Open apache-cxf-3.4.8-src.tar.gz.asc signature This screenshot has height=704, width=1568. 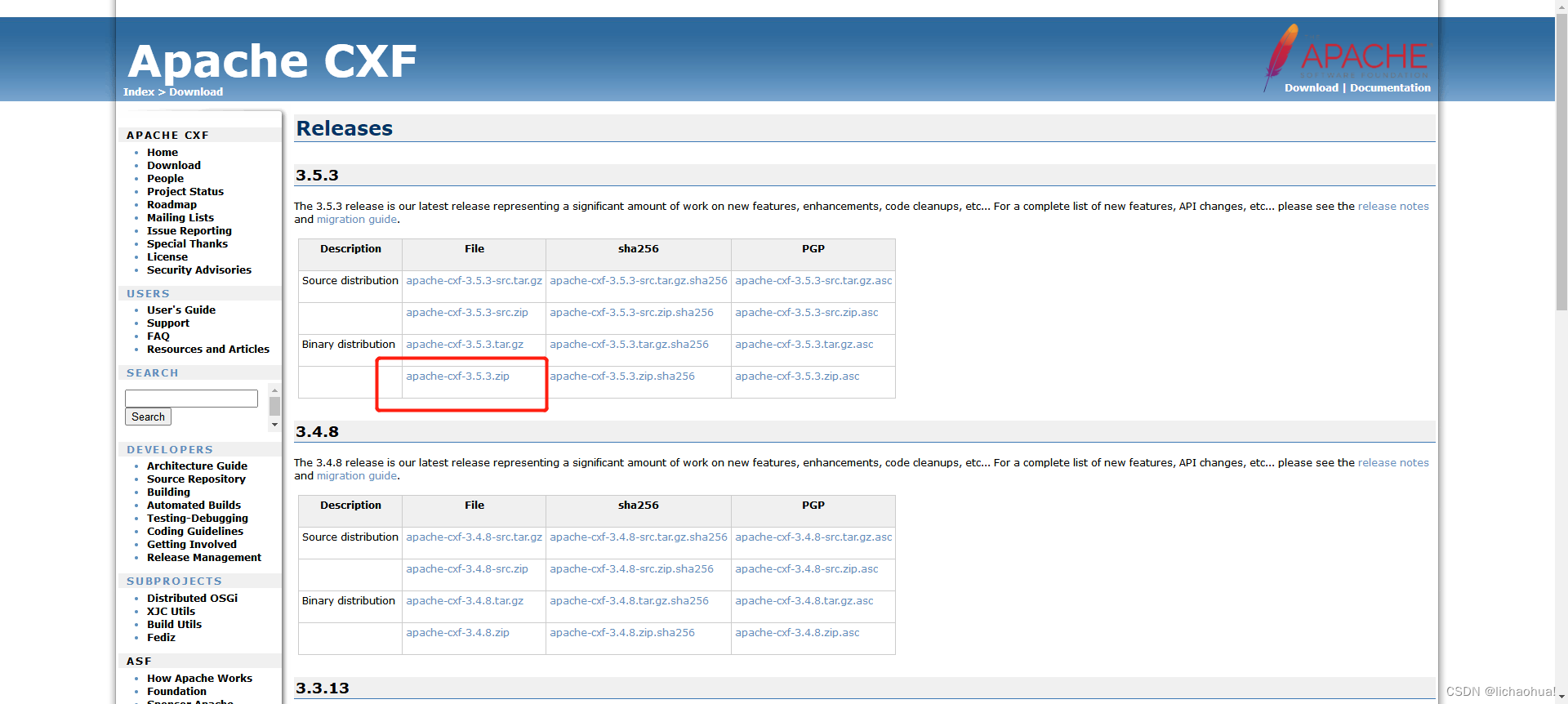coord(813,537)
